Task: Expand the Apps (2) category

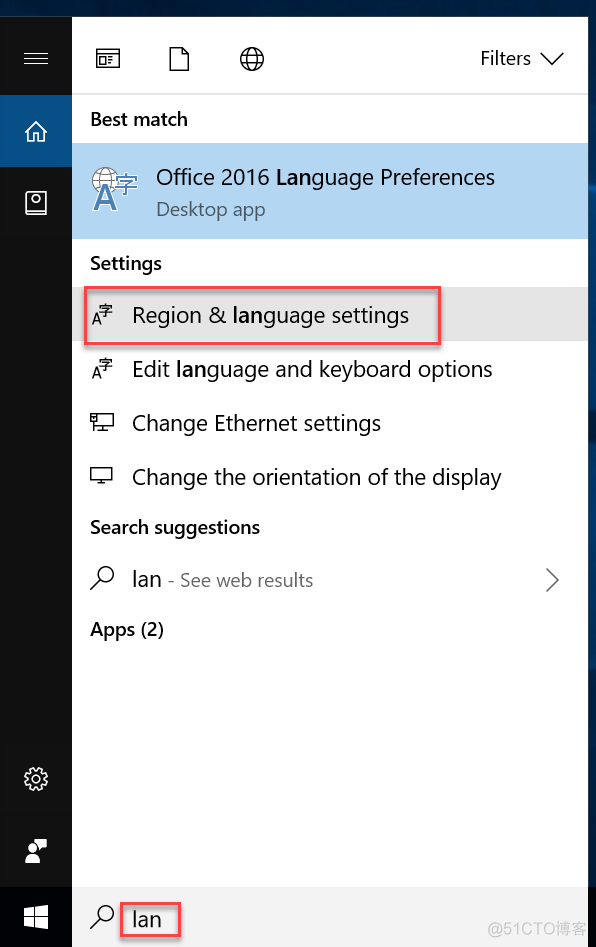Action: (x=127, y=629)
